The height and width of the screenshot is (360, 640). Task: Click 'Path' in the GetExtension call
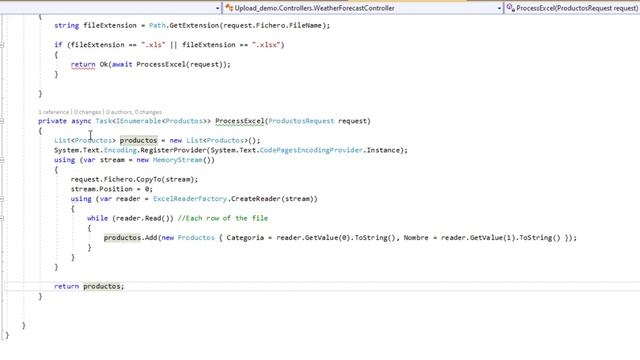[157, 25]
